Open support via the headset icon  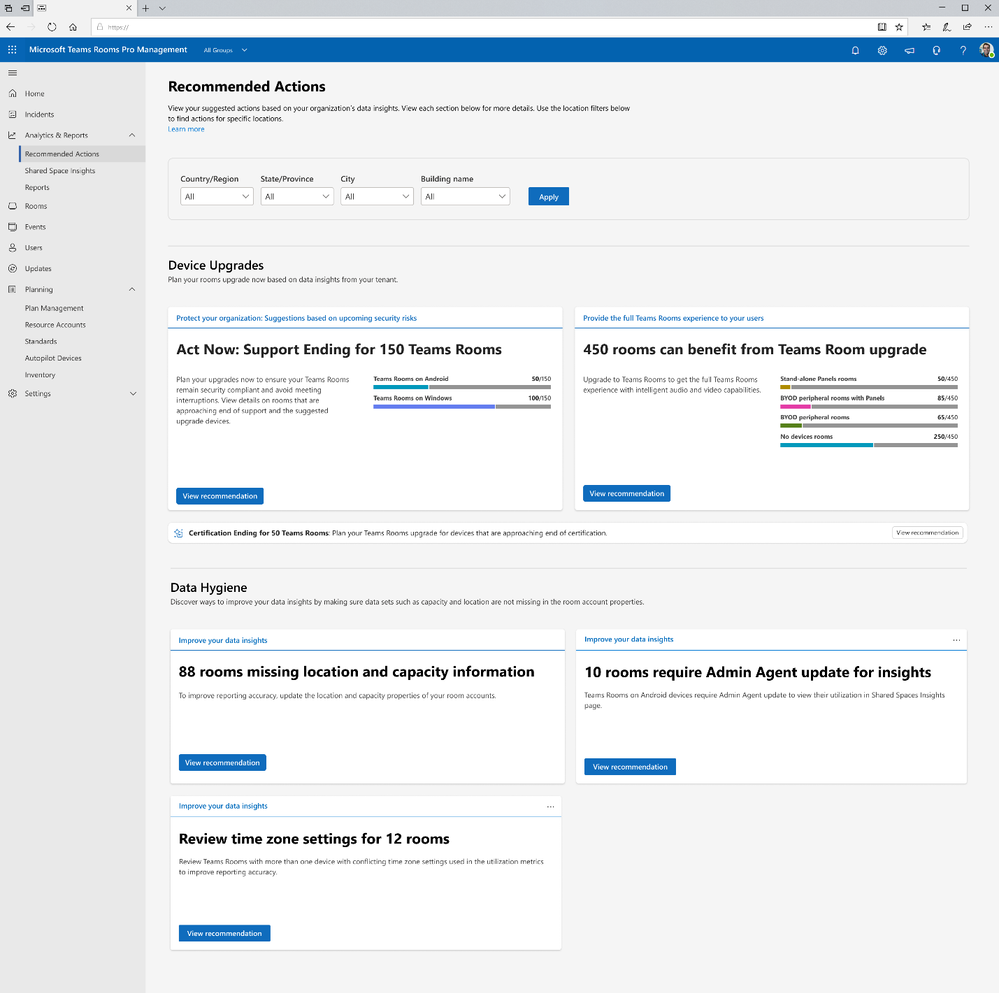tap(936, 50)
